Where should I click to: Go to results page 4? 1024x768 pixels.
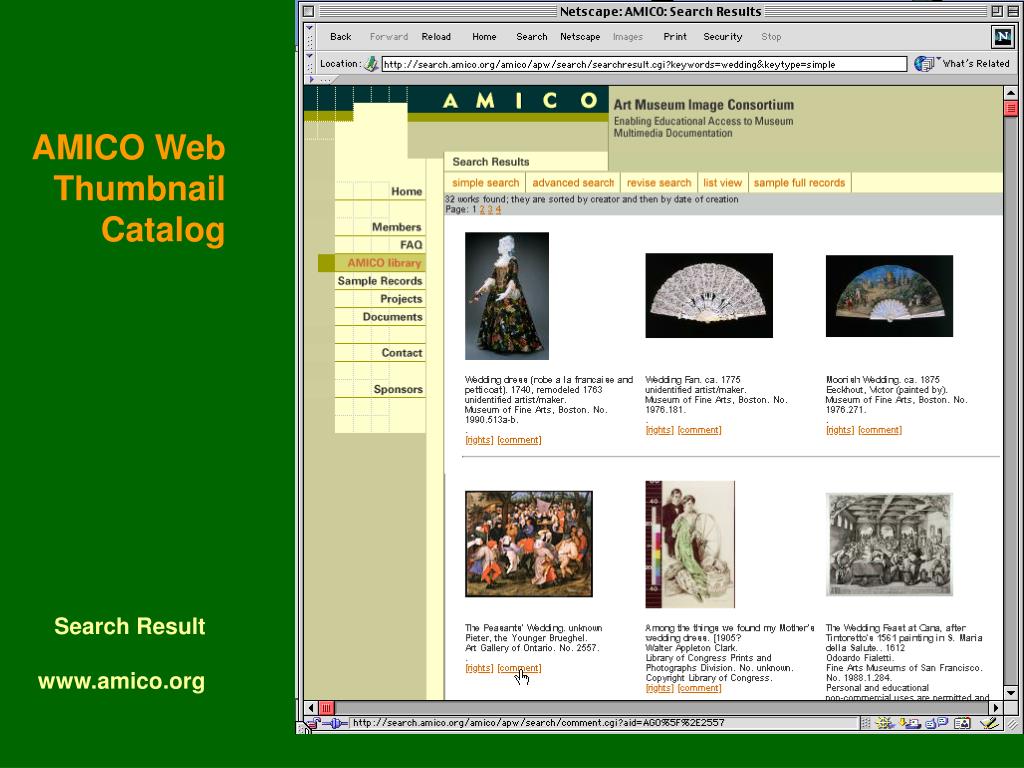pyautogui.click(x=498, y=210)
